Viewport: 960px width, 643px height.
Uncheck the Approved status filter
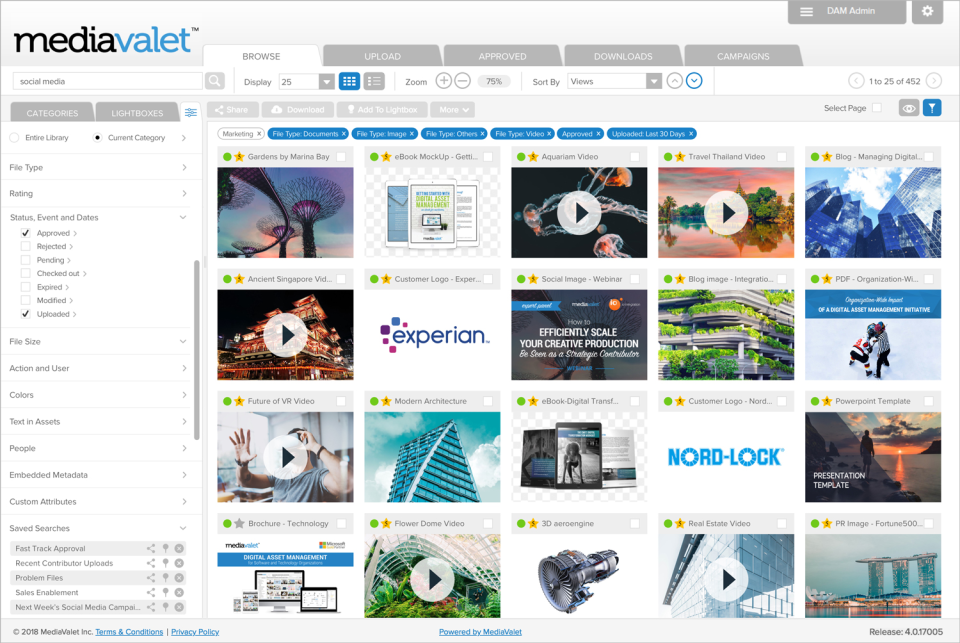[x=27, y=232]
